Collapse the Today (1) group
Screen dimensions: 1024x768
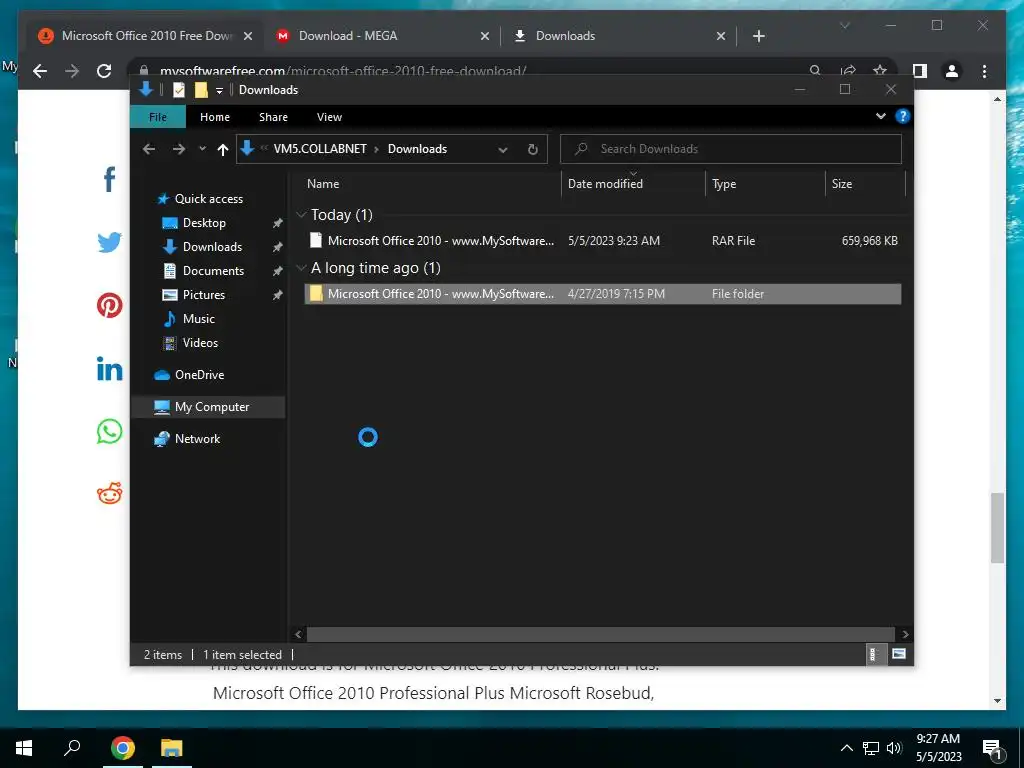pyautogui.click(x=301, y=214)
